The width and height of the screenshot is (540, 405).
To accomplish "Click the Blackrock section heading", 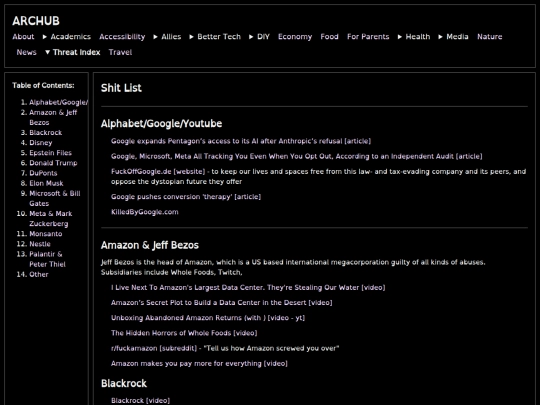I will tap(124, 383).
